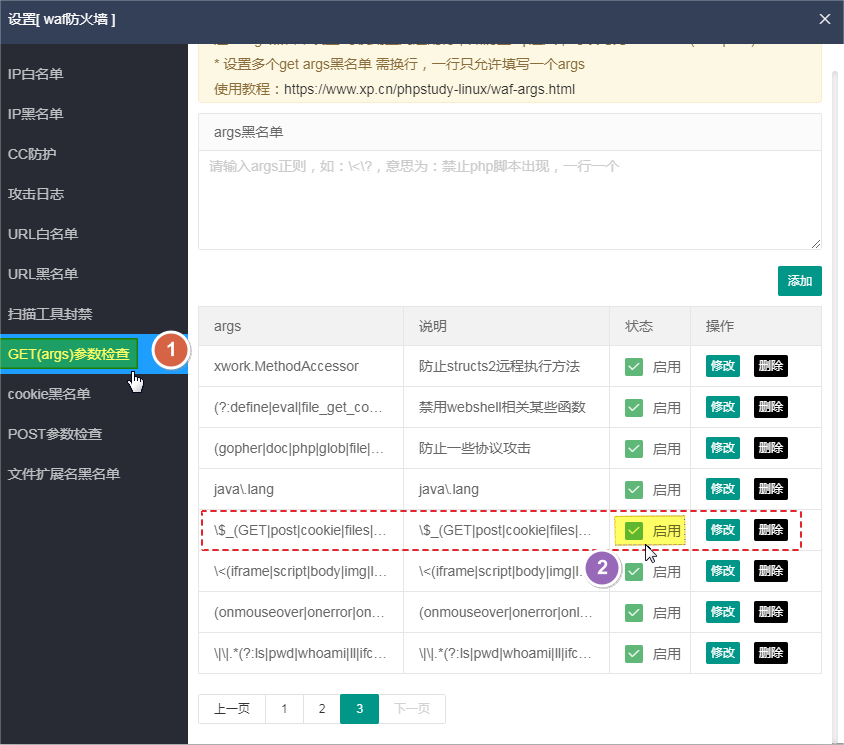Click the args column header

click(x=301, y=326)
